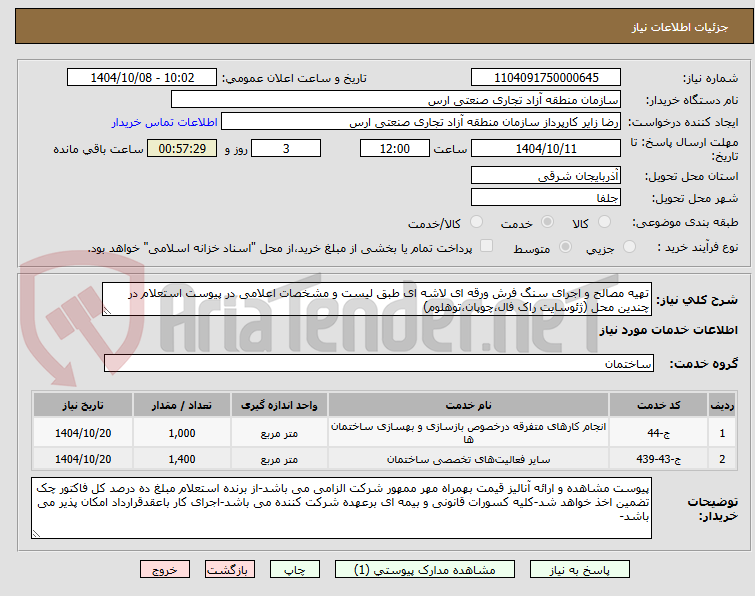Click the واحد اندازه گیری column header

(x=279, y=405)
